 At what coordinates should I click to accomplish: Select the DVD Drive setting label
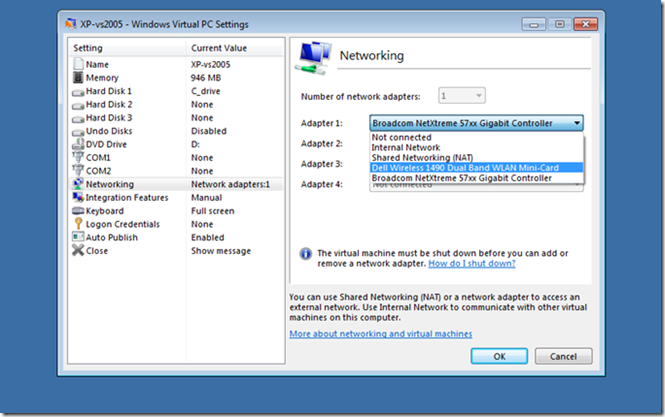106,144
